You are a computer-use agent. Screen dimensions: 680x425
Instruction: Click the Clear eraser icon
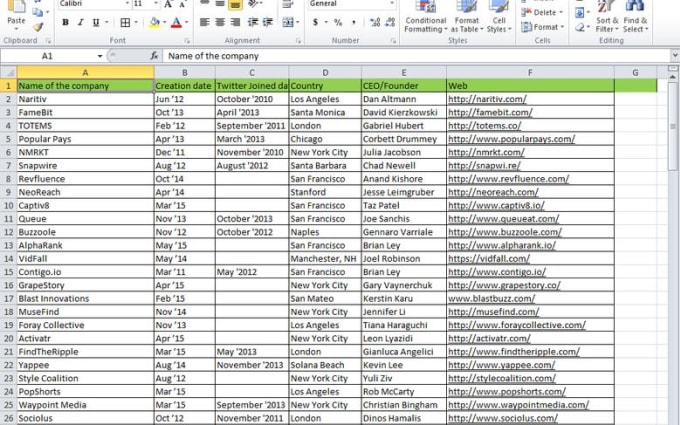(579, 27)
